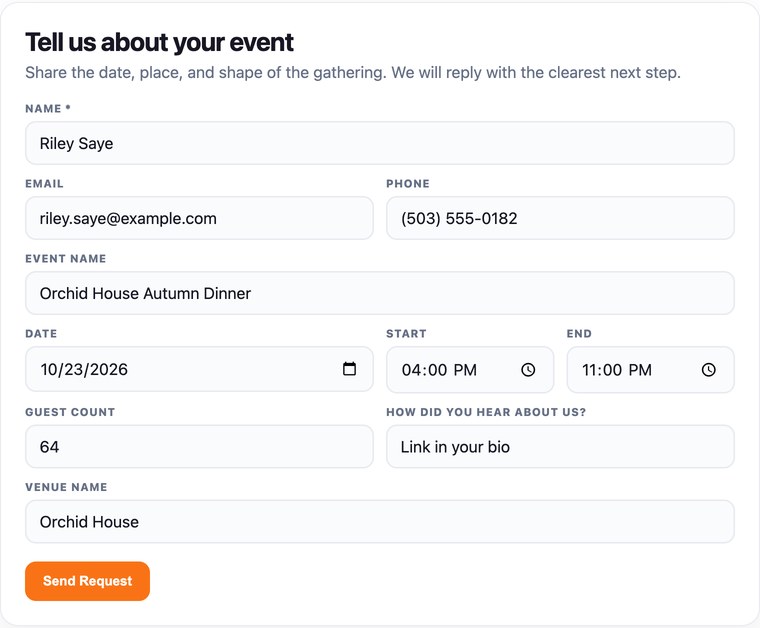Select the End time field 11:00 PM
760x628 pixels.
tap(650, 370)
